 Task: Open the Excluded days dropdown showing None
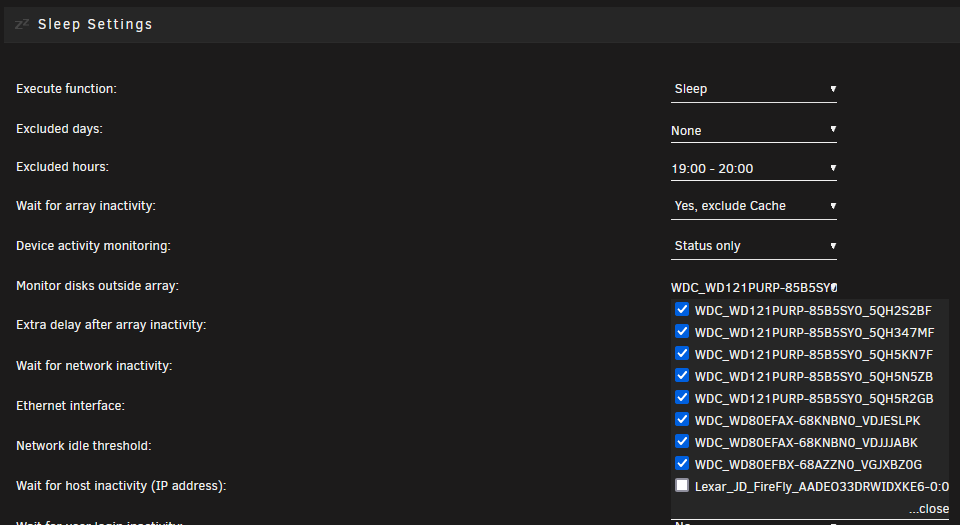(x=754, y=130)
